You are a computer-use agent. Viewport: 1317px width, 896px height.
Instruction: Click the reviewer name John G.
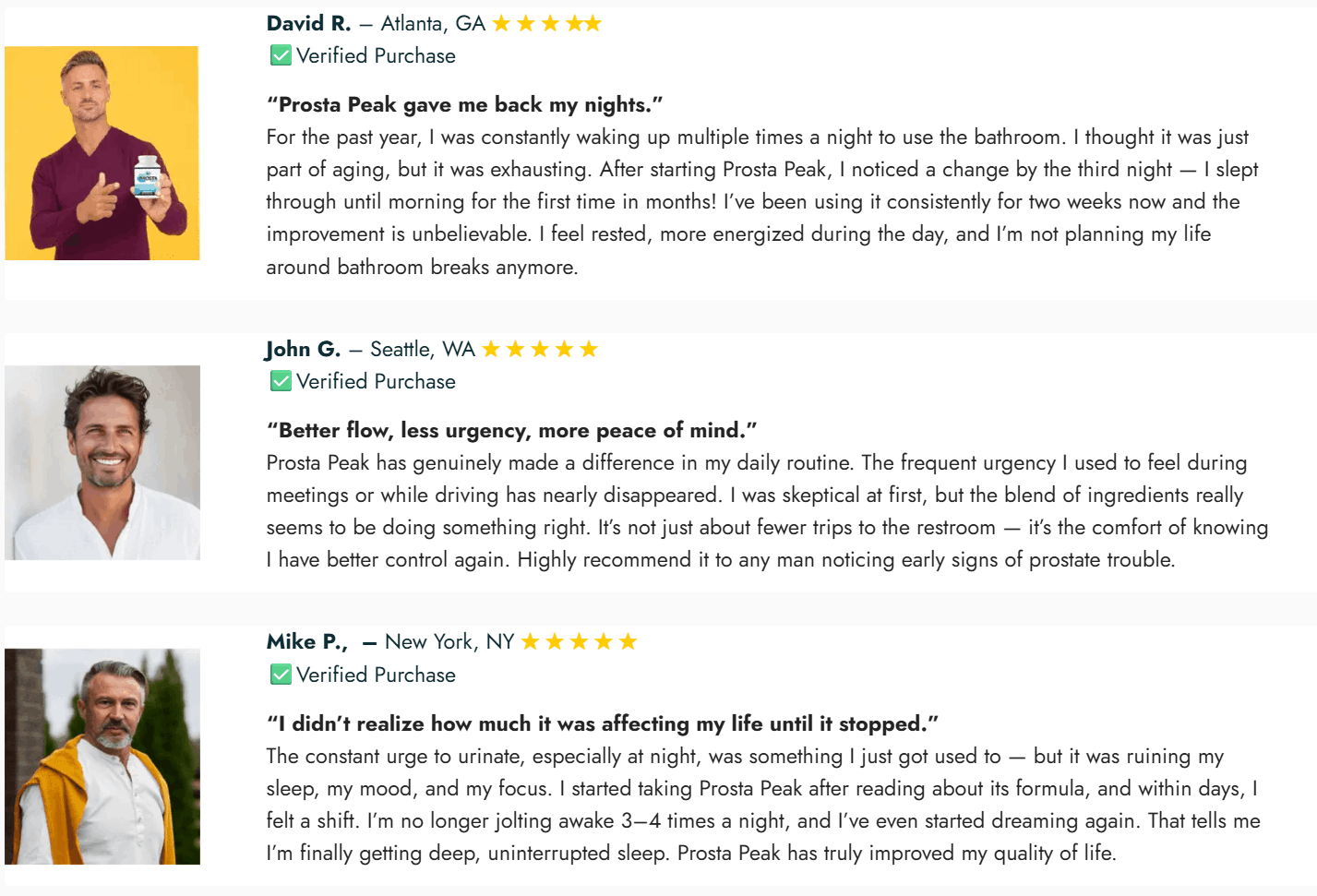(303, 349)
